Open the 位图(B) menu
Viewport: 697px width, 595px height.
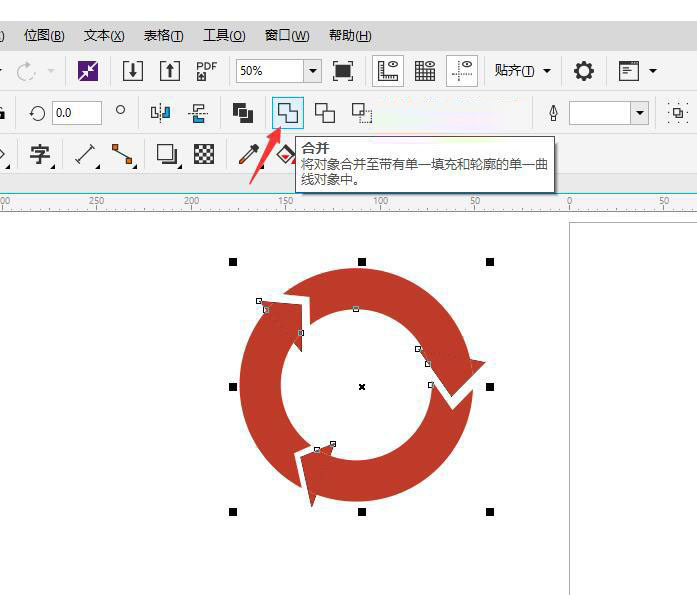[x=44, y=36]
